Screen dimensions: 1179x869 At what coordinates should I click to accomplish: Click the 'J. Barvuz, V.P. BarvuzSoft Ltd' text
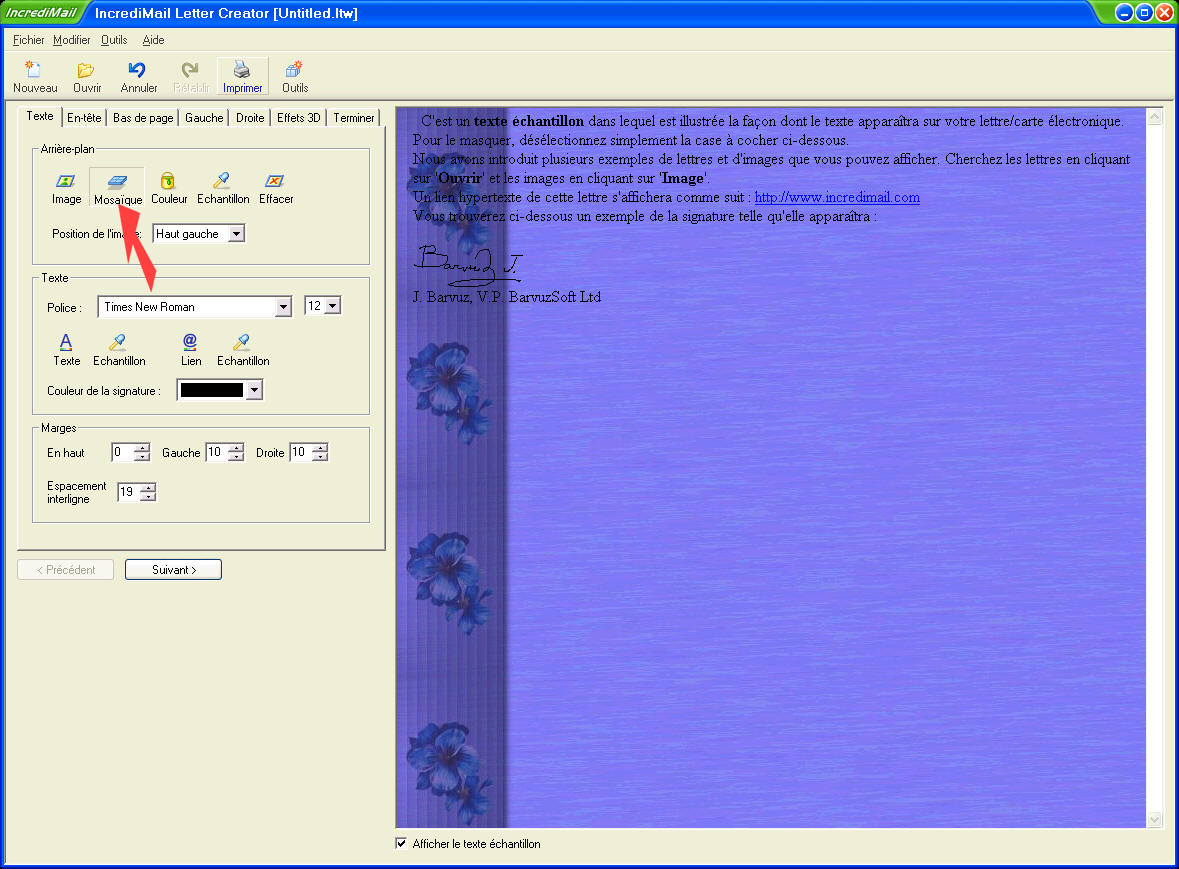tap(507, 297)
